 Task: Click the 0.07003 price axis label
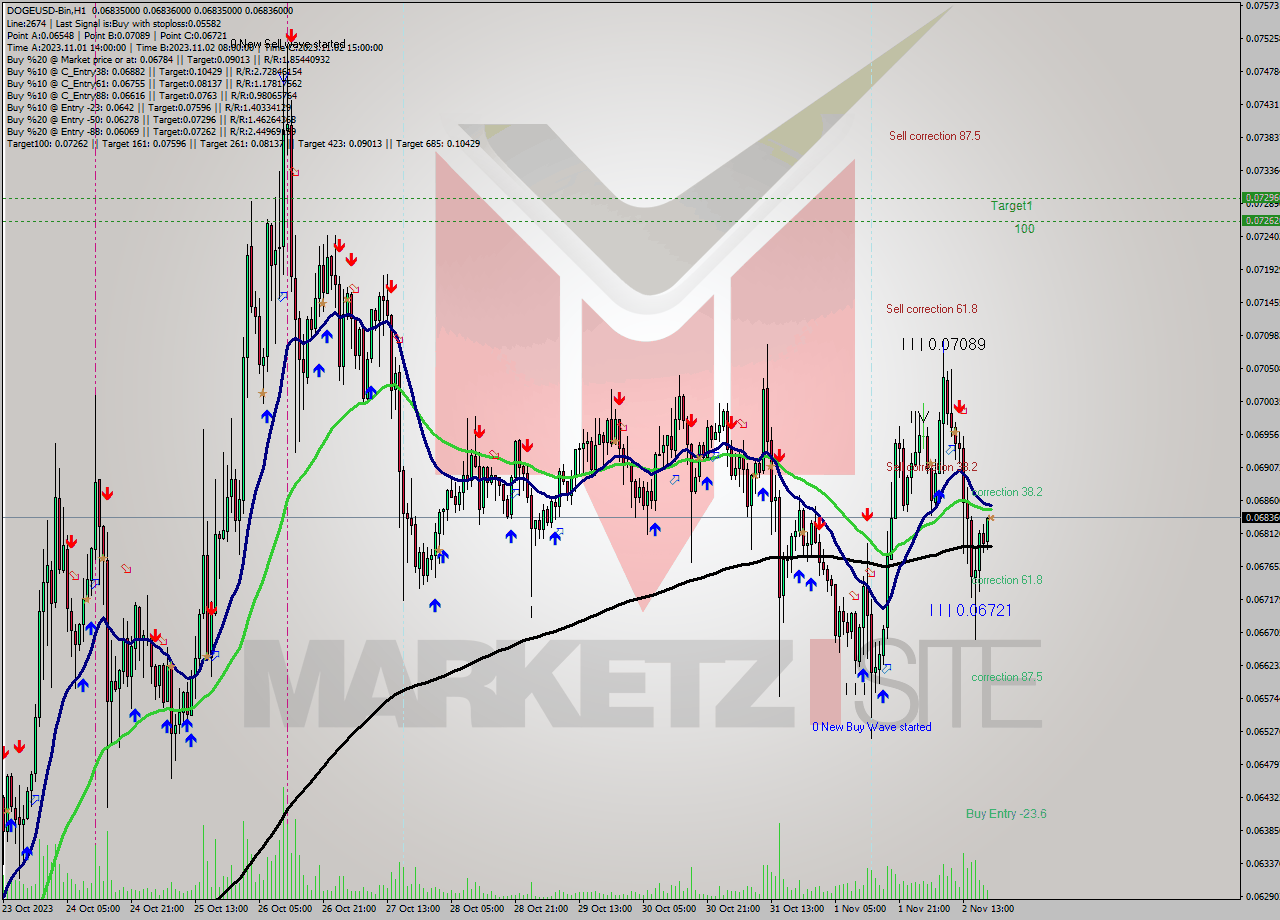coord(1262,401)
